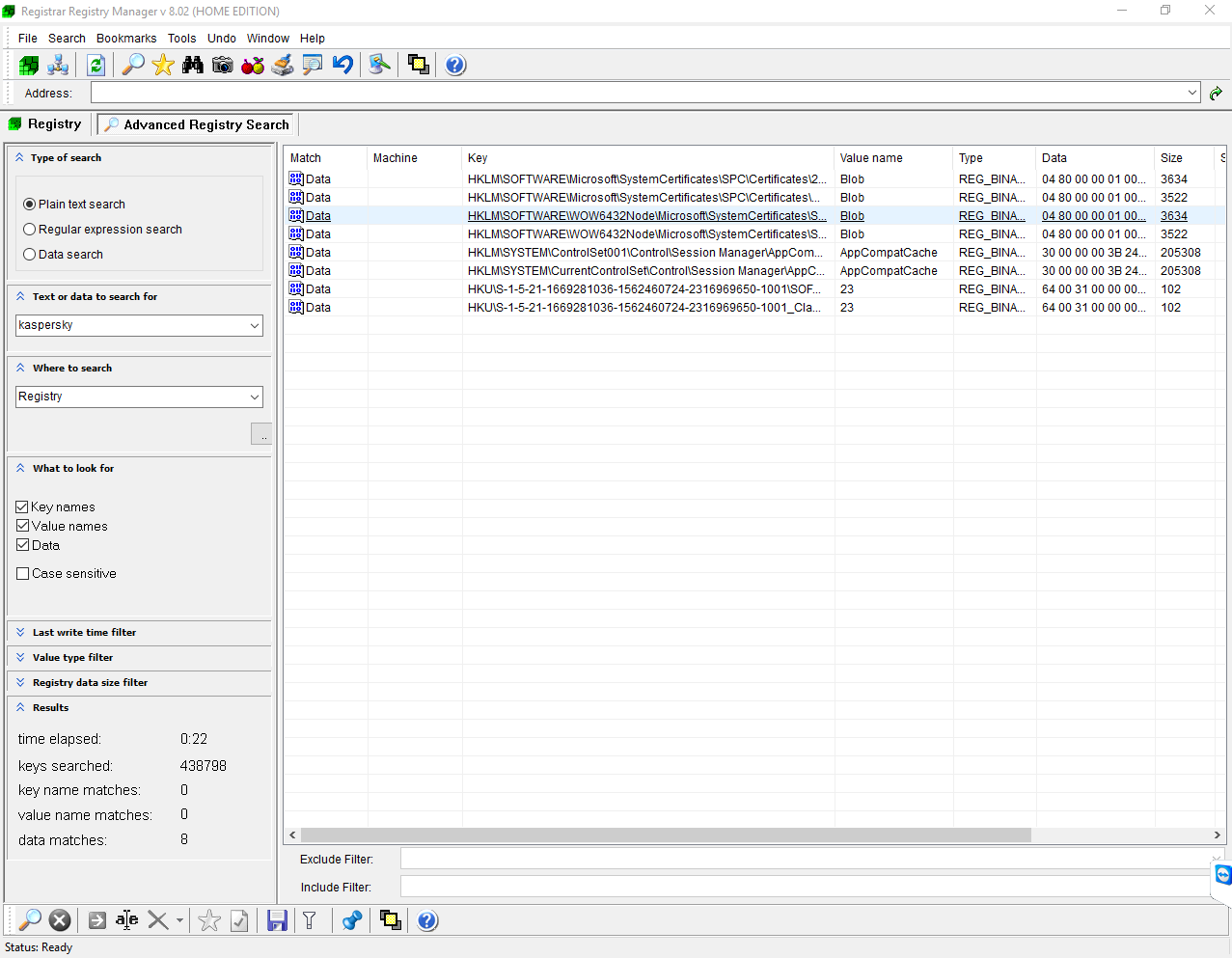Image resolution: width=1232 pixels, height=958 pixels.
Task: Select Regular expression search option
Action: point(30,230)
